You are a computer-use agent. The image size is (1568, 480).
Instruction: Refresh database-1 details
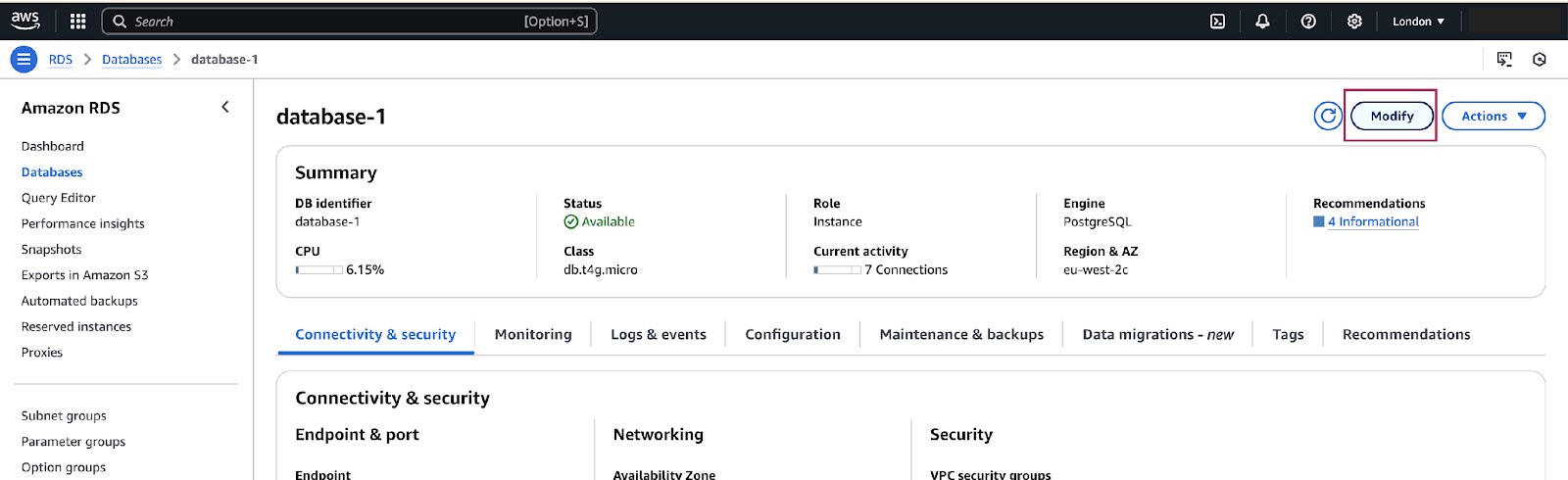pyautogui.click(x=1328, y=116)
